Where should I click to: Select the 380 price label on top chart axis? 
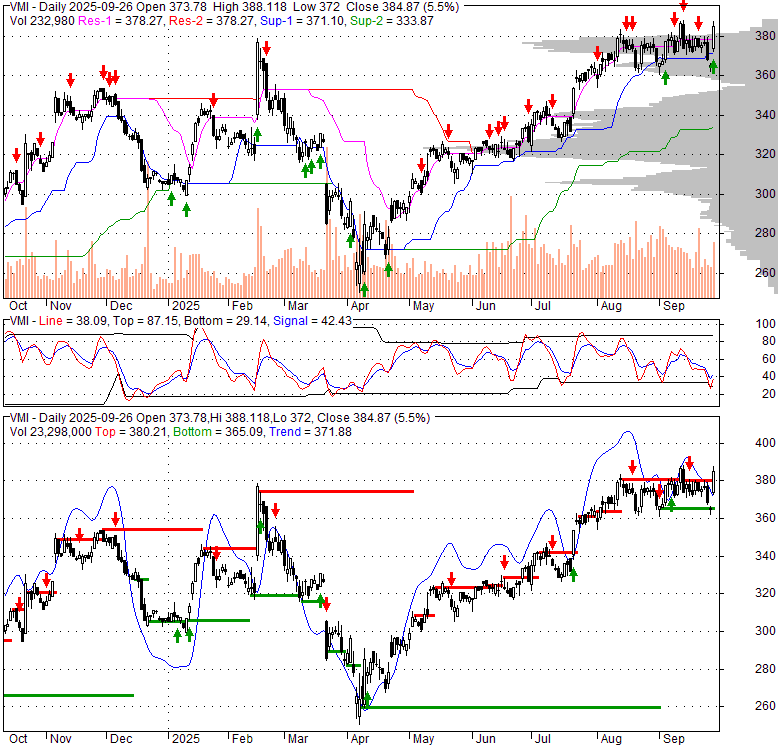765,36
